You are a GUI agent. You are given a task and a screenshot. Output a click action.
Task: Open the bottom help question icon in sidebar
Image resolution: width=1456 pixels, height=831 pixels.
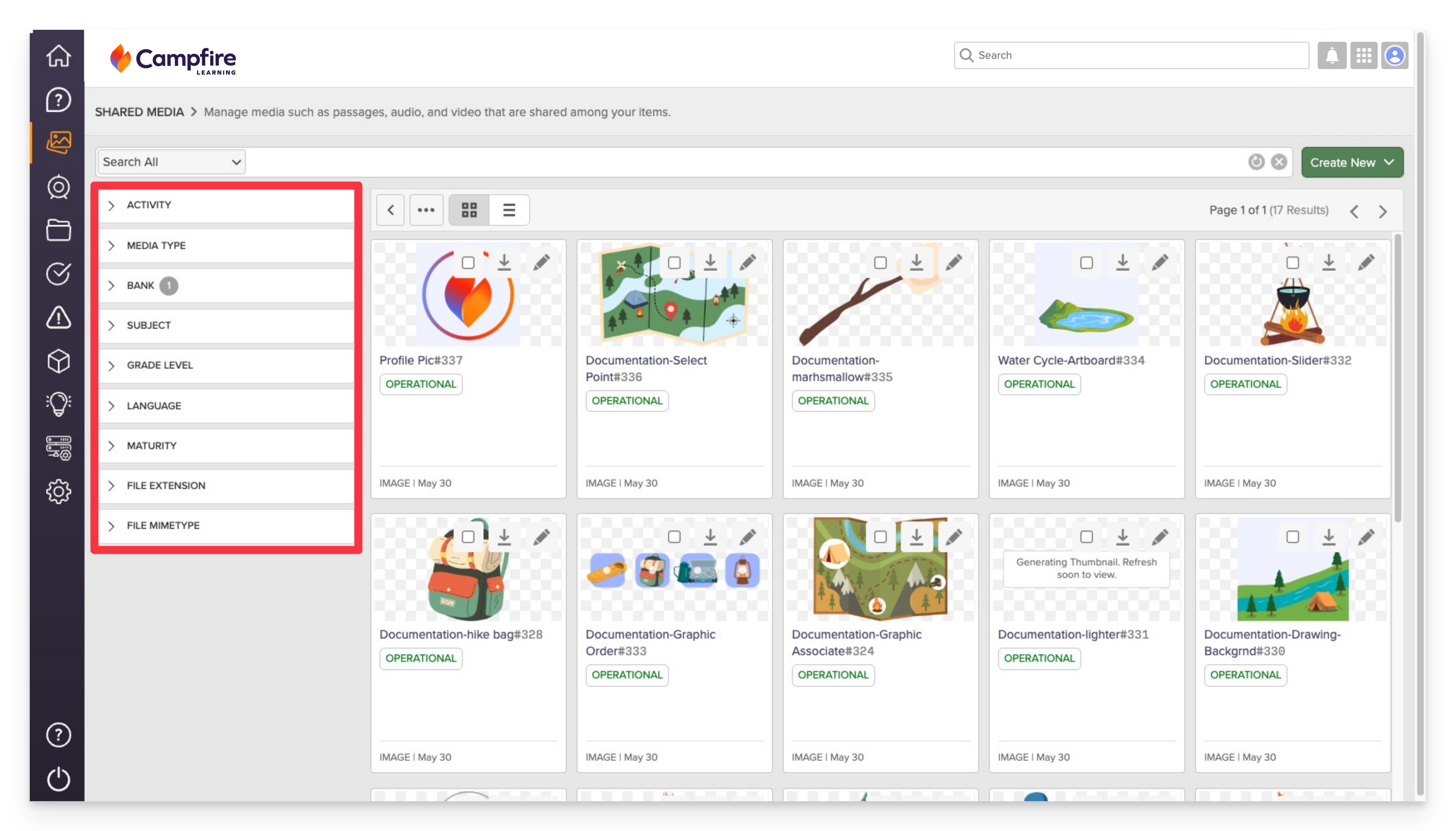coord(58,734)
